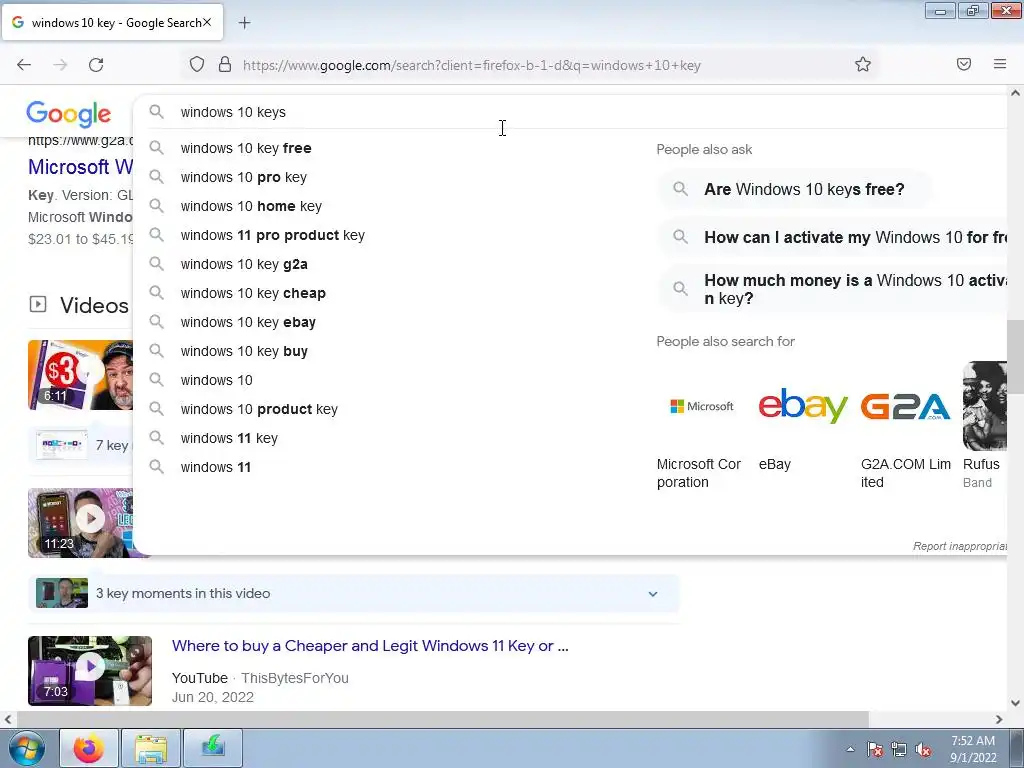The height and width of the screenshot is (768, 1024).
Task: Open Firefox tracking protection shield
Action: tap(197, 64)
